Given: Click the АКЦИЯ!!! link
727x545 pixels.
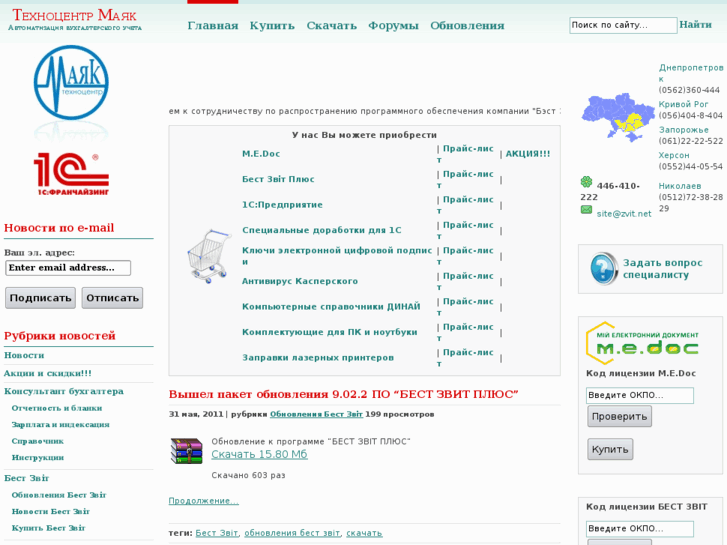Looking at the screenshot, I should (x=528, y=154).
